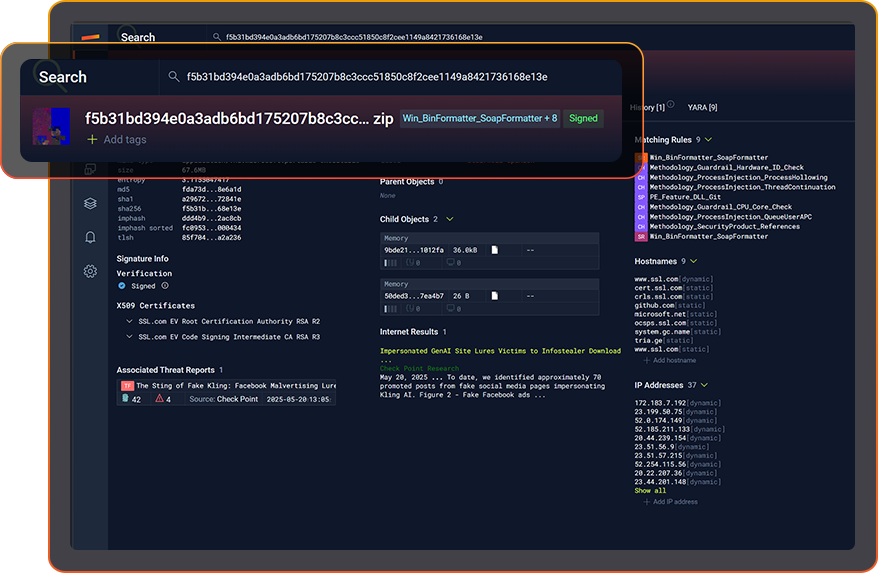Click the info icon next to Signed verification

[165, 286]
